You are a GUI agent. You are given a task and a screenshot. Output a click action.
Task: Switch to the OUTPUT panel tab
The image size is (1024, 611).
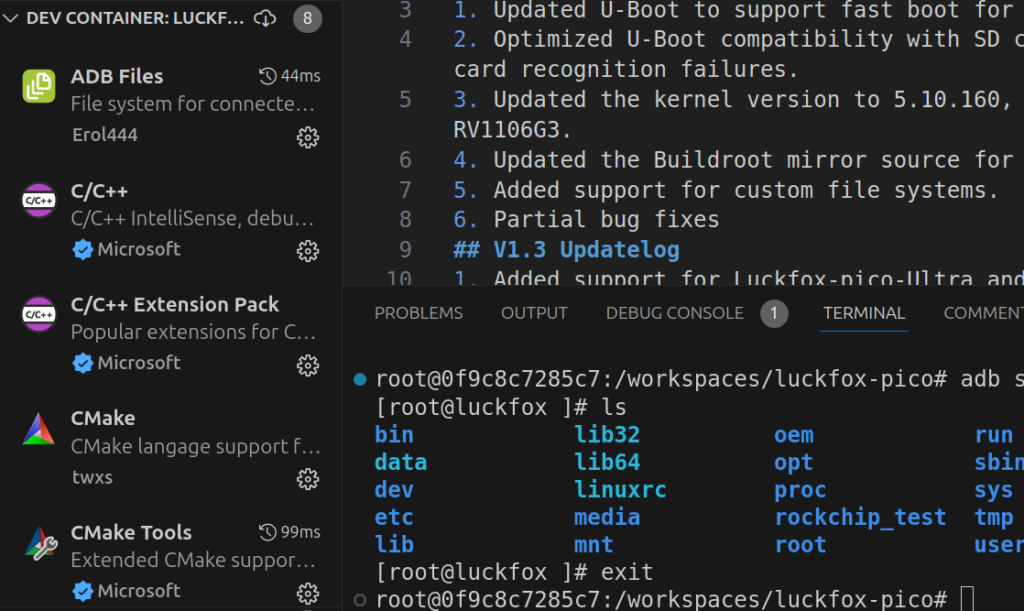[x=534, y=313]
